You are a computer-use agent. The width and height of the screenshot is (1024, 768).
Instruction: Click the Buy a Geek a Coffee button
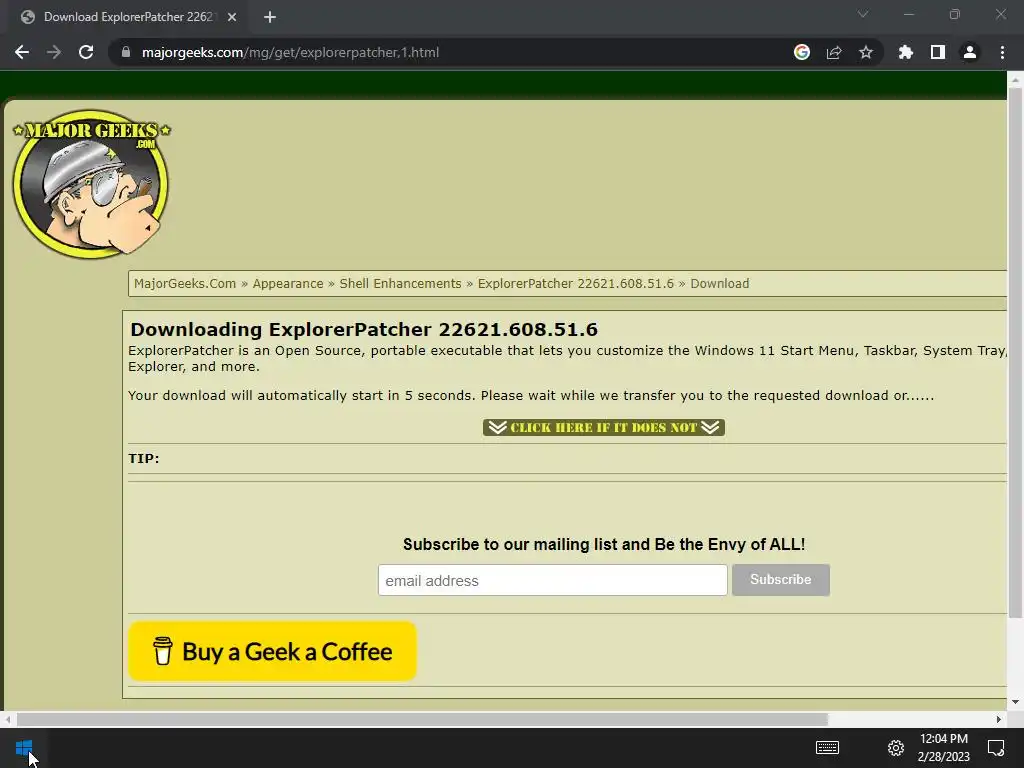pyautogui.click(x=272, y=651)
